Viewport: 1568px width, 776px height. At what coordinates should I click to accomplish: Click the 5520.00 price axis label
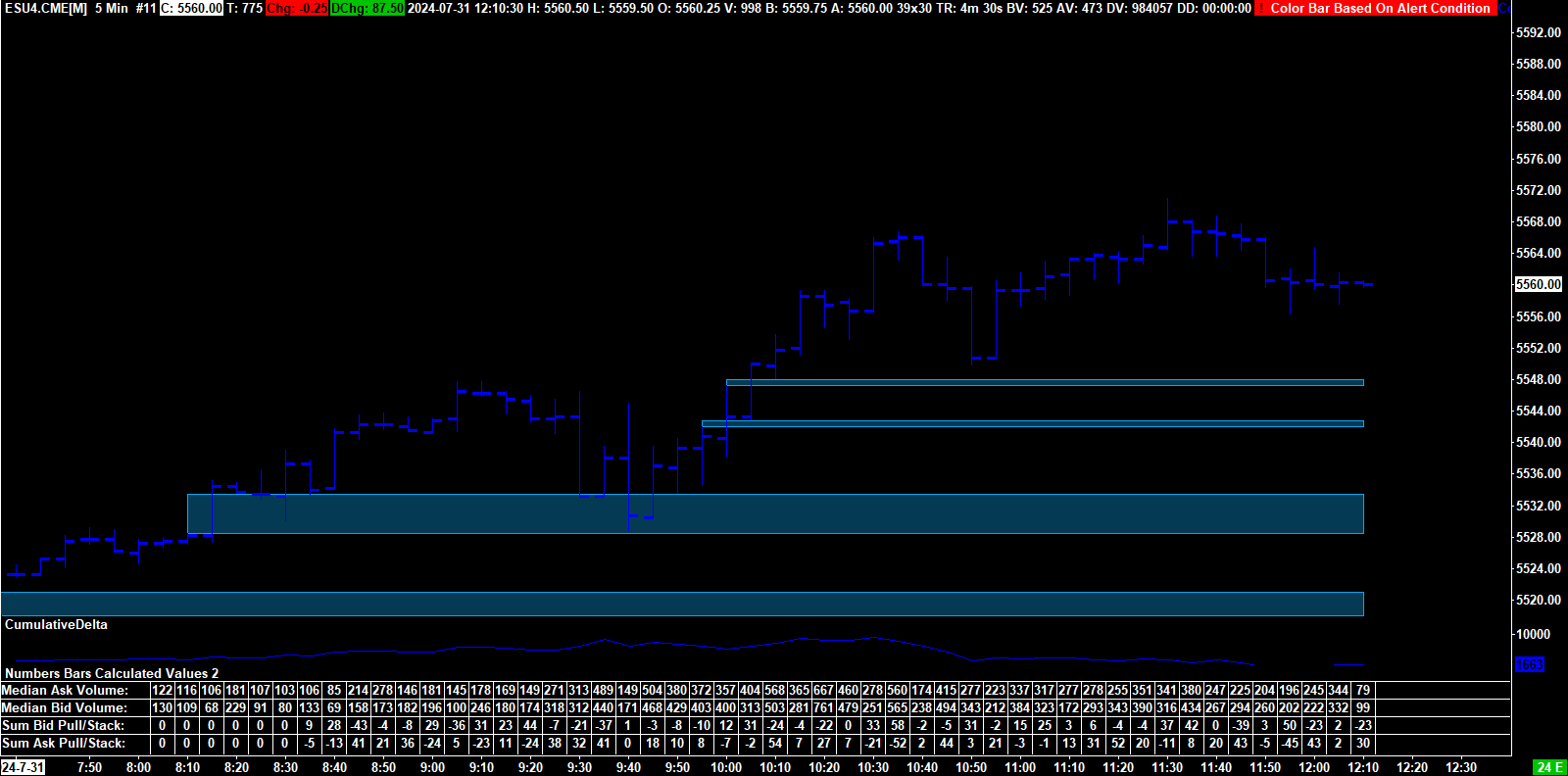(1538, 600)
